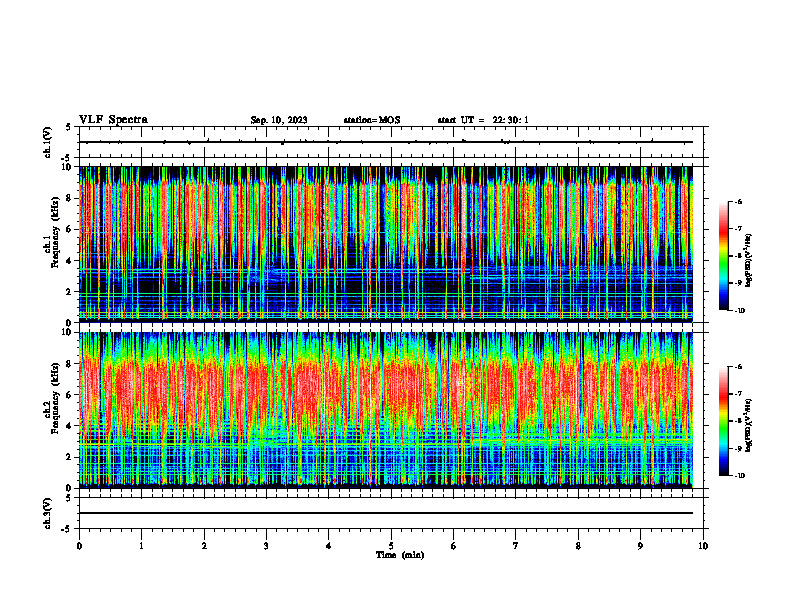
Task: Click the ch.2 'Frequency (kHz)' axis label
Action: click(x=55, y=397)
